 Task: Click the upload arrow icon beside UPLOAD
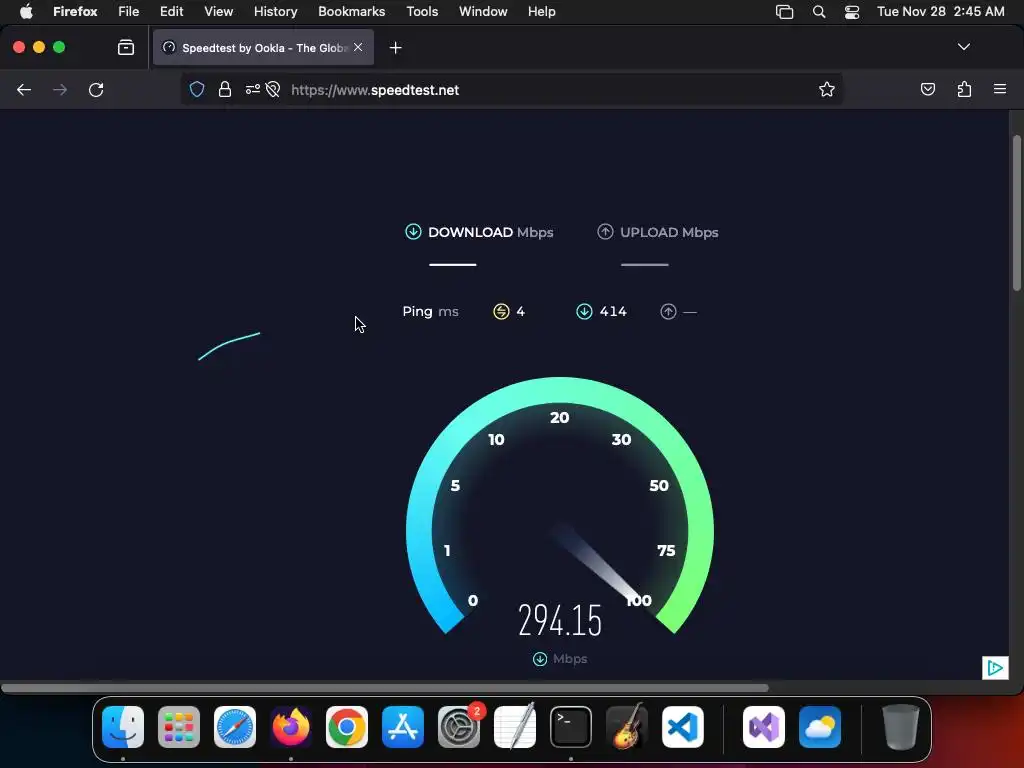pyautogui.click(x=605, y=231)
